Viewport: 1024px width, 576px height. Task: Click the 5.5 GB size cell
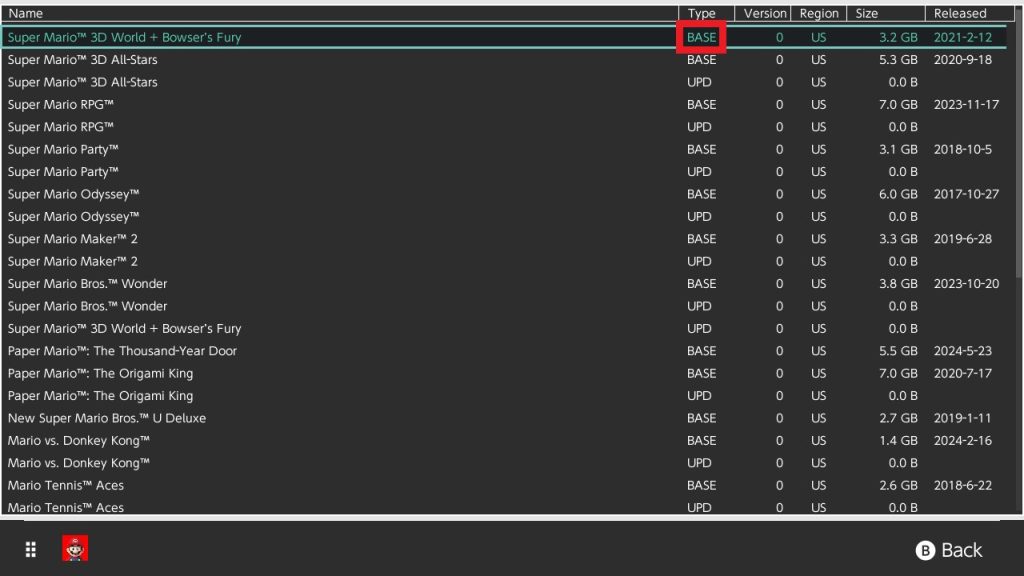coord(898,351)
